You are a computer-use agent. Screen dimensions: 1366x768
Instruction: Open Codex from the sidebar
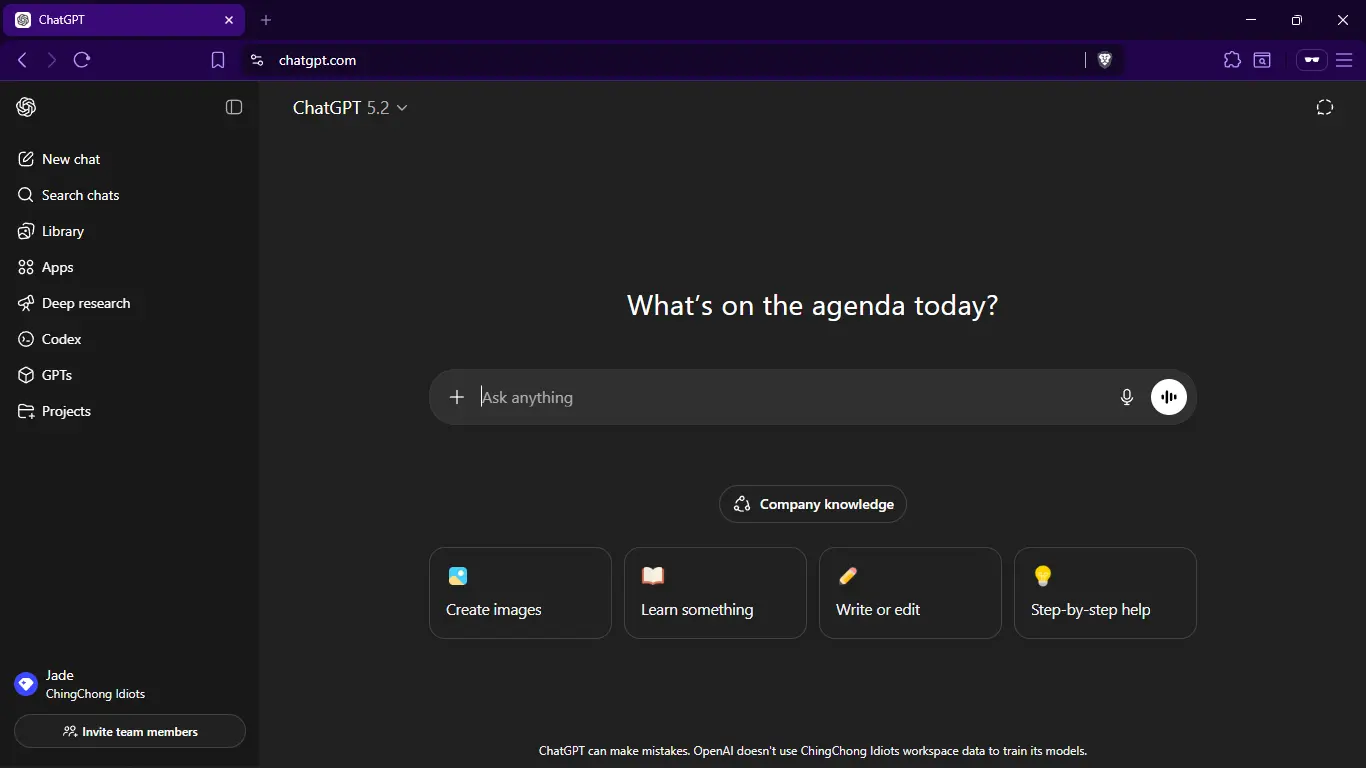[129, 339]
